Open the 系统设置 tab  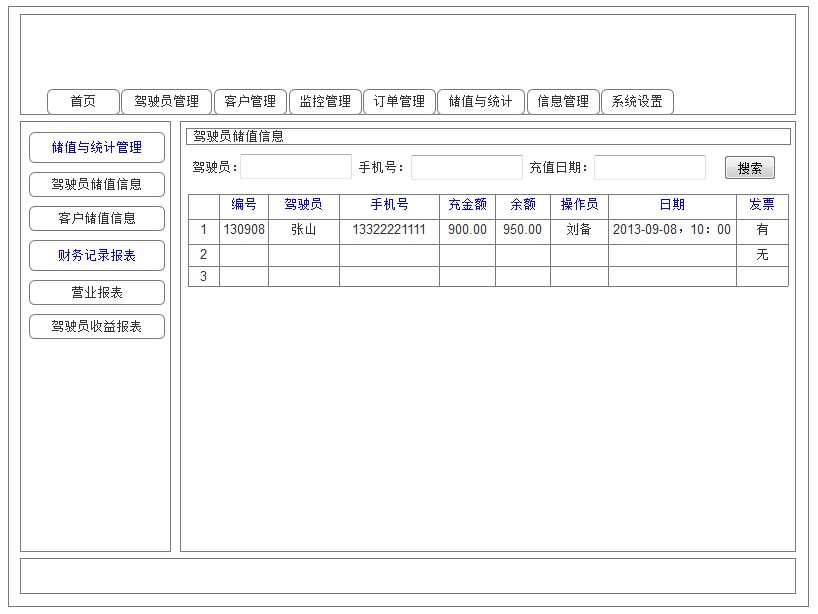pyautogui.click(x=637, y=101)
